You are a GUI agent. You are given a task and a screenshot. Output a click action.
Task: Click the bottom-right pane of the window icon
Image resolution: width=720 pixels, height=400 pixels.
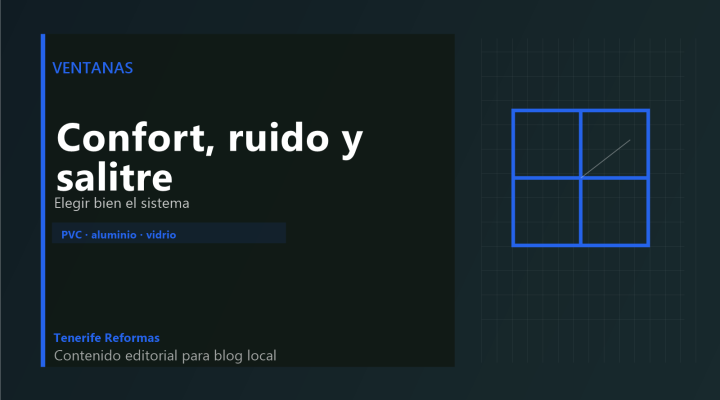(614, 211)
